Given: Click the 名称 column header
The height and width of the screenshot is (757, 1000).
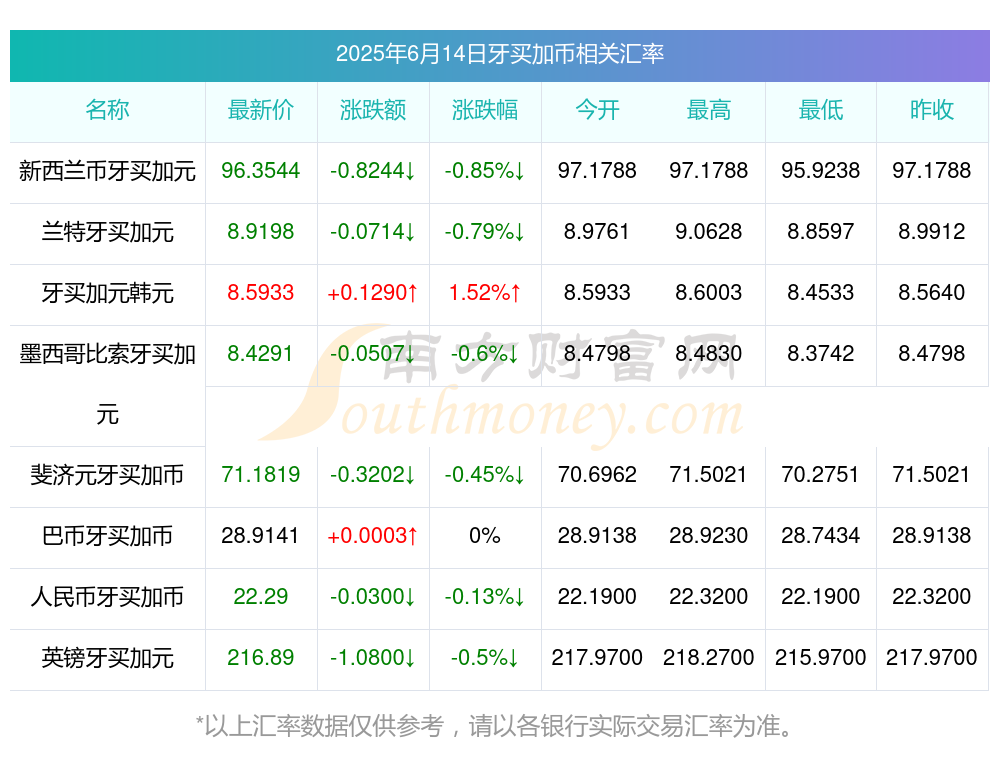Looking at the screenshot, I should coord(107,110).
